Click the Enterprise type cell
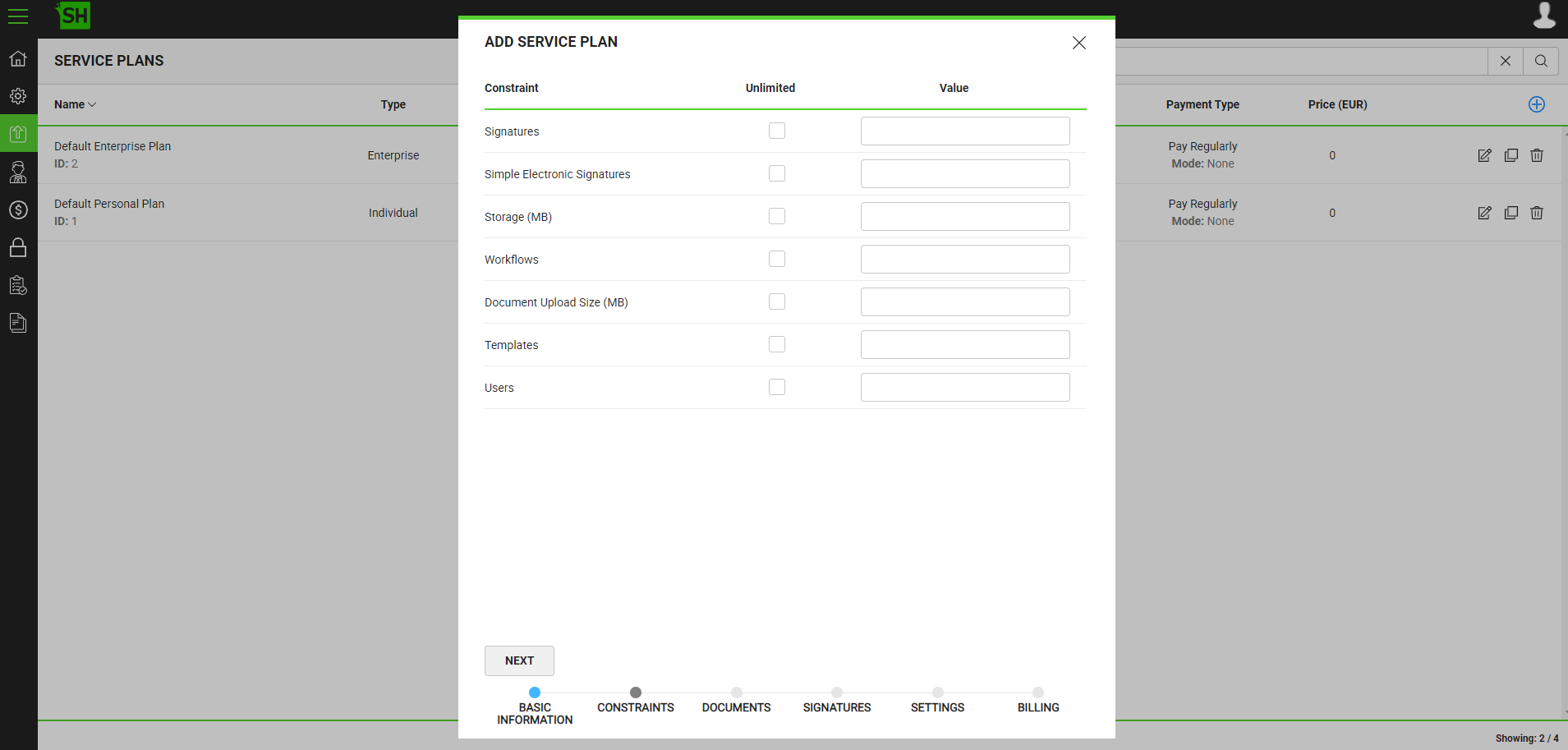 (393, 155)
